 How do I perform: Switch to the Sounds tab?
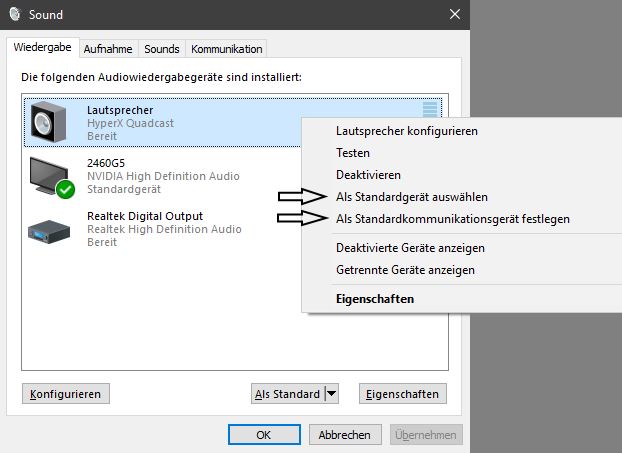pyautogui.click(x=162, y=49)
